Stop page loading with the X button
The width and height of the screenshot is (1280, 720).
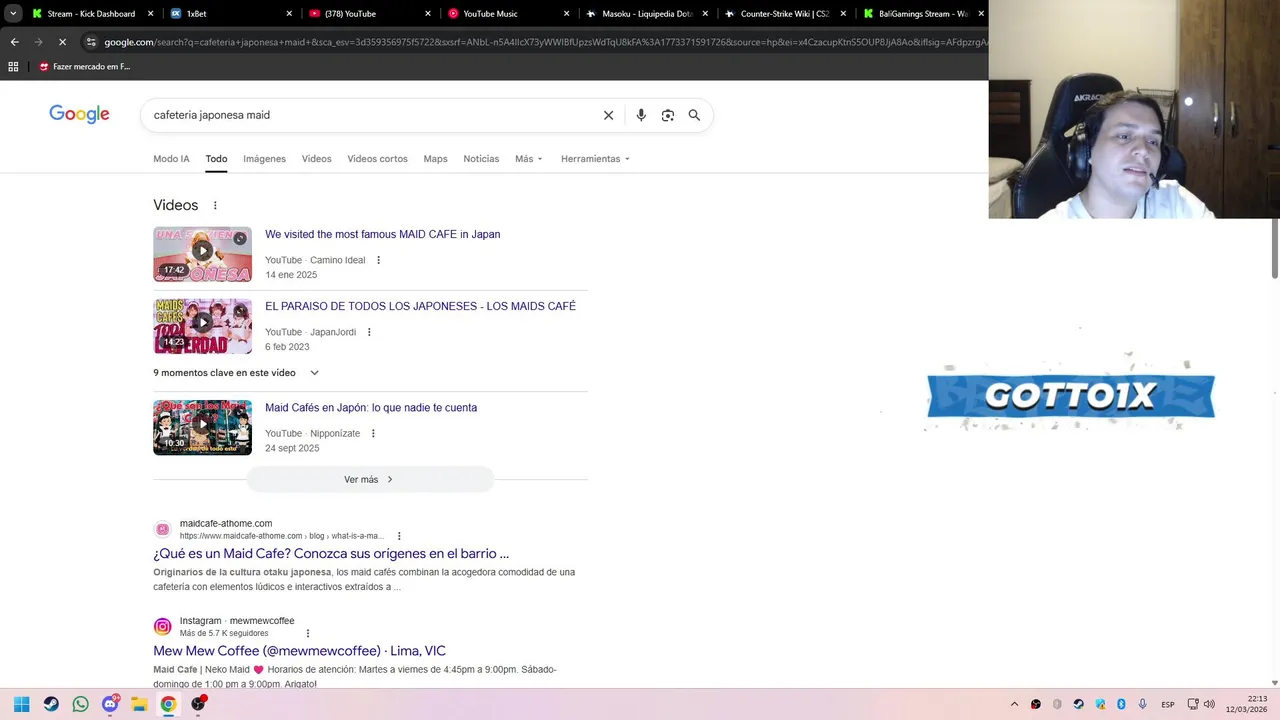(62, 42)
